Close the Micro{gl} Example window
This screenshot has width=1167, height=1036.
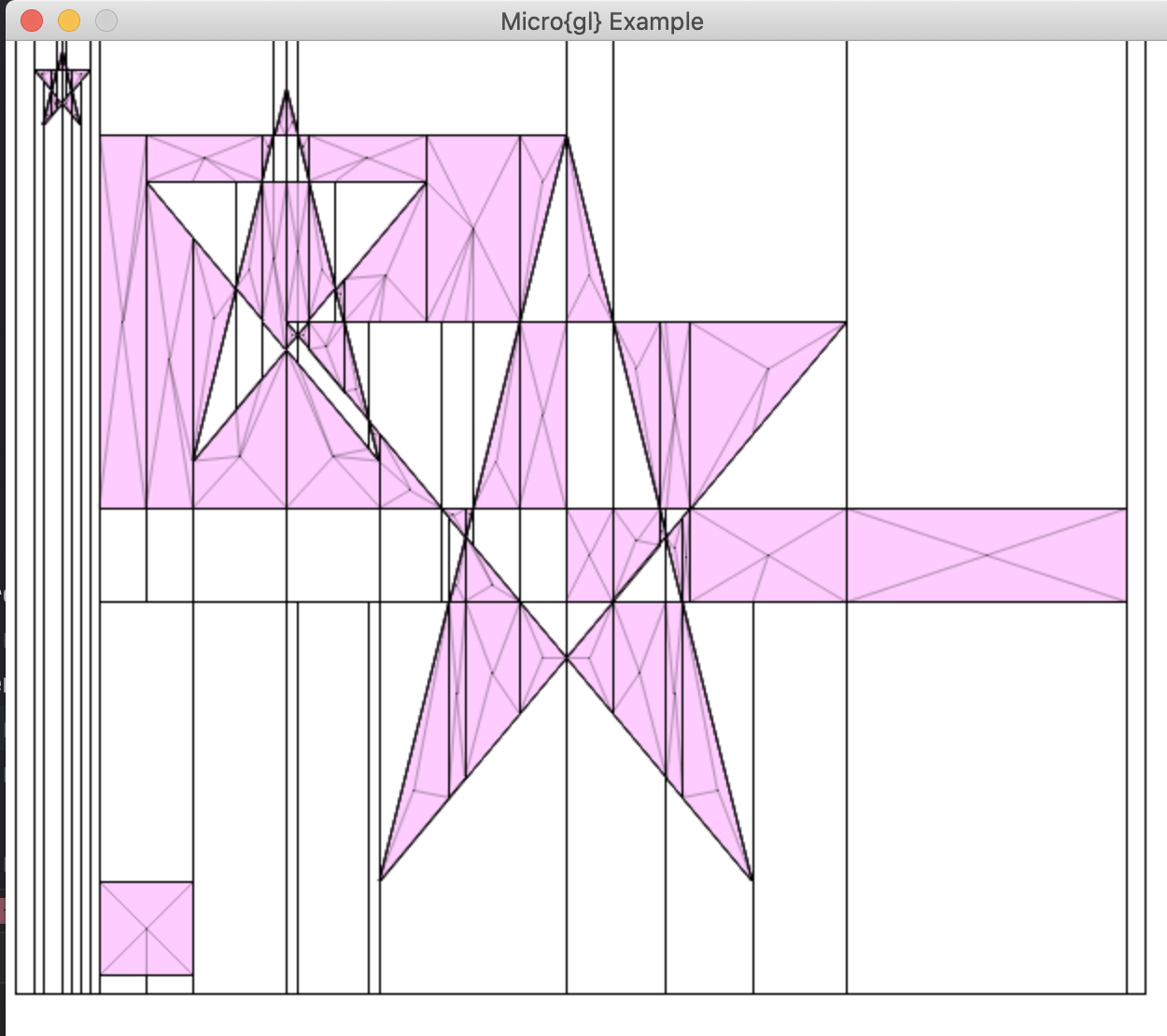[32, 21]
